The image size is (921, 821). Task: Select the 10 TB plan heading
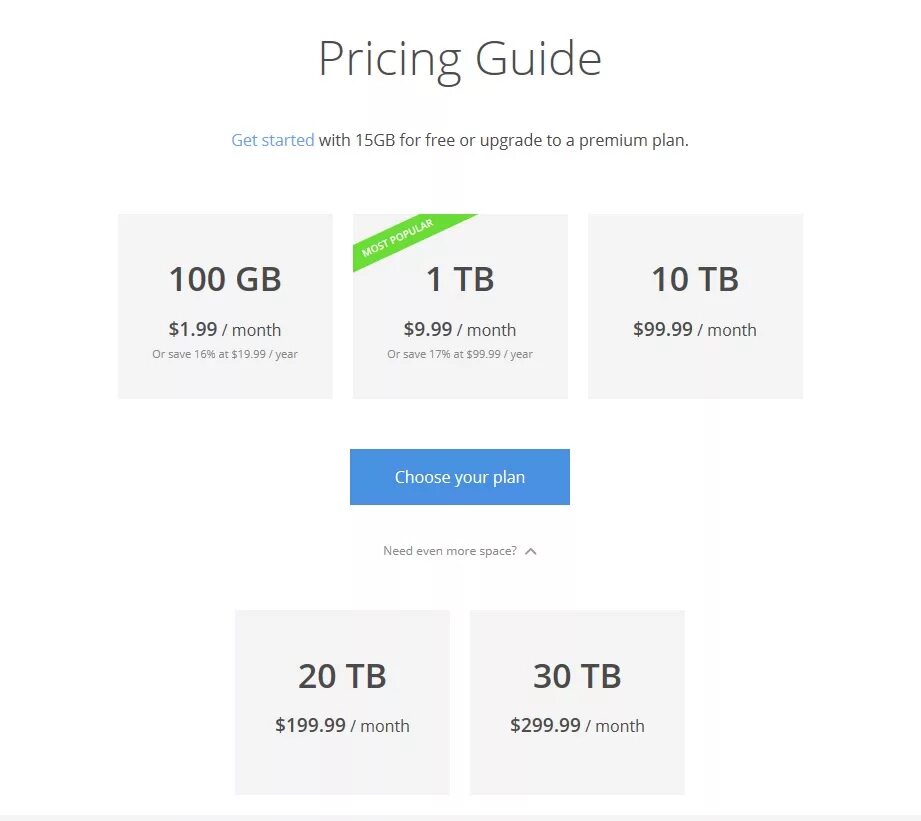(695, 279)
